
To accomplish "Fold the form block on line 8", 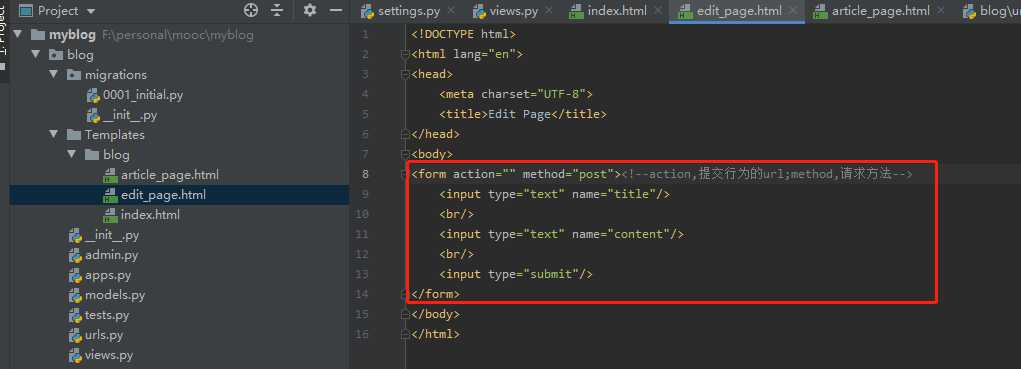I will [x=405, y=174].
